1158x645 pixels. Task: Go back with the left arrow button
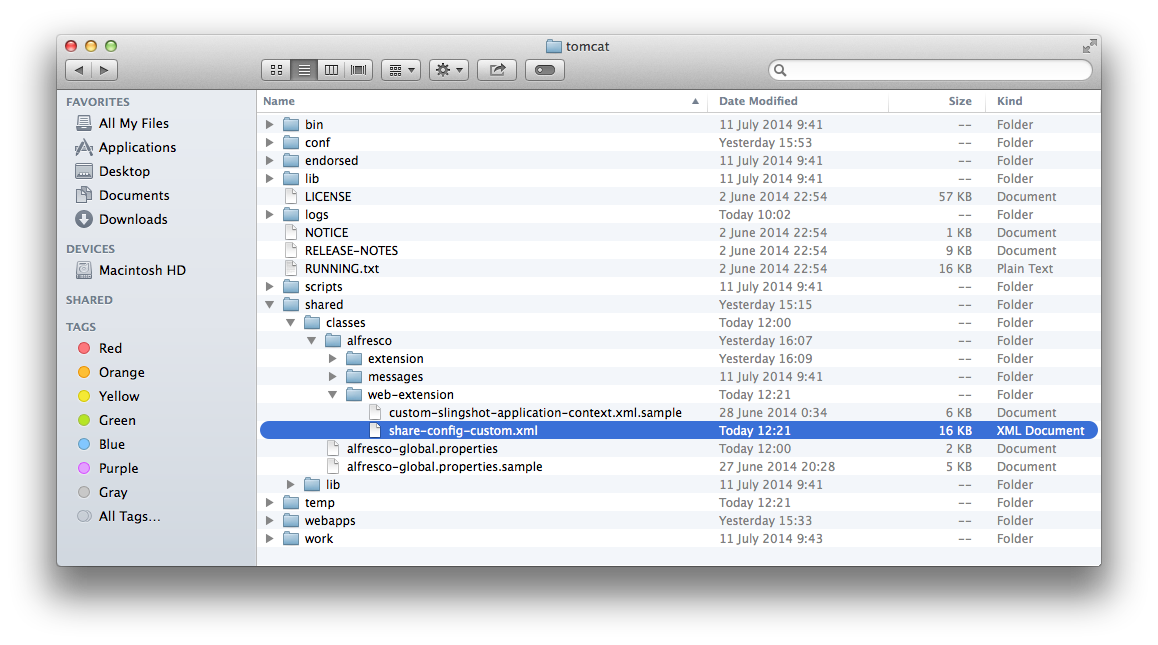click(78, 70)
